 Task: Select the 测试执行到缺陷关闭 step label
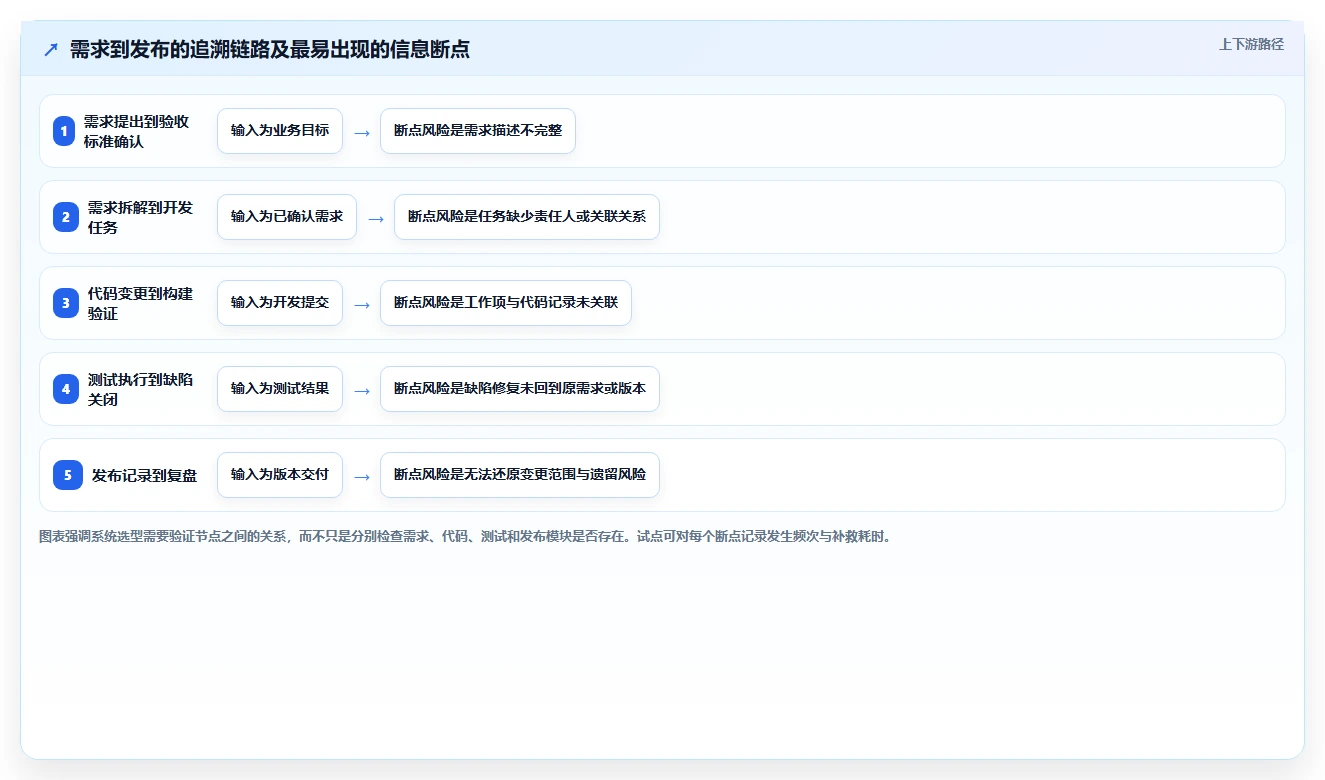[x=141, y=389]
